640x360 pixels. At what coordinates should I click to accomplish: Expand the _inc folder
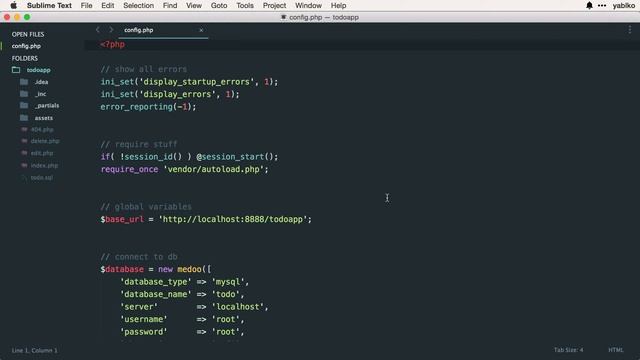(x=40, y=94)
